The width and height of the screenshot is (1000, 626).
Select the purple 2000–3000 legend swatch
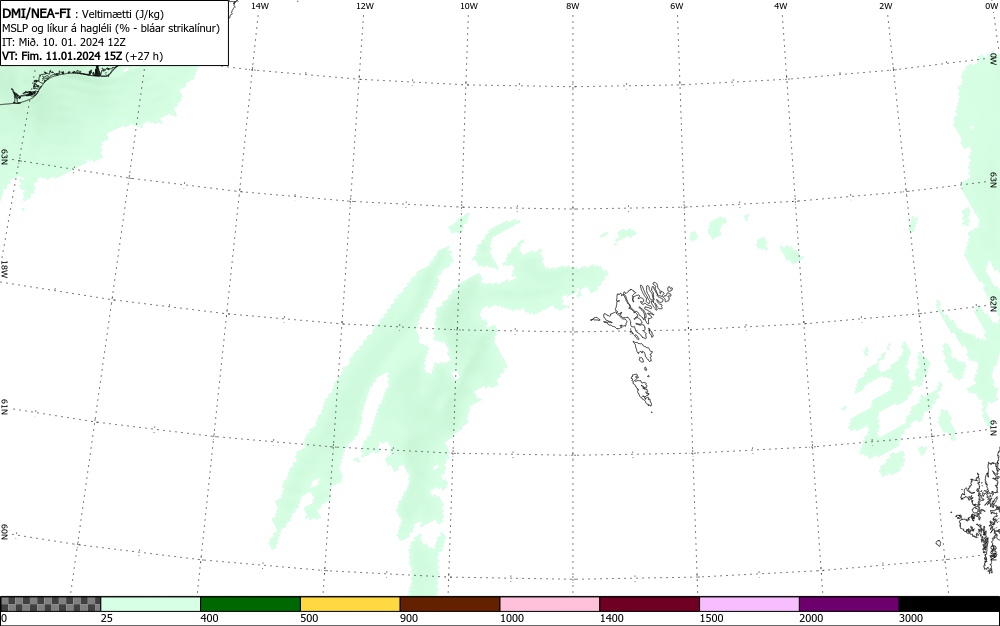click(849, 604)
